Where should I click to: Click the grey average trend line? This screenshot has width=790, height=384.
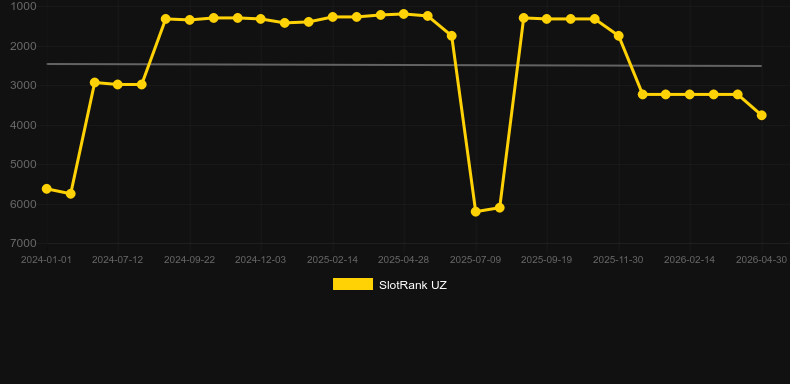click(404, 65)
